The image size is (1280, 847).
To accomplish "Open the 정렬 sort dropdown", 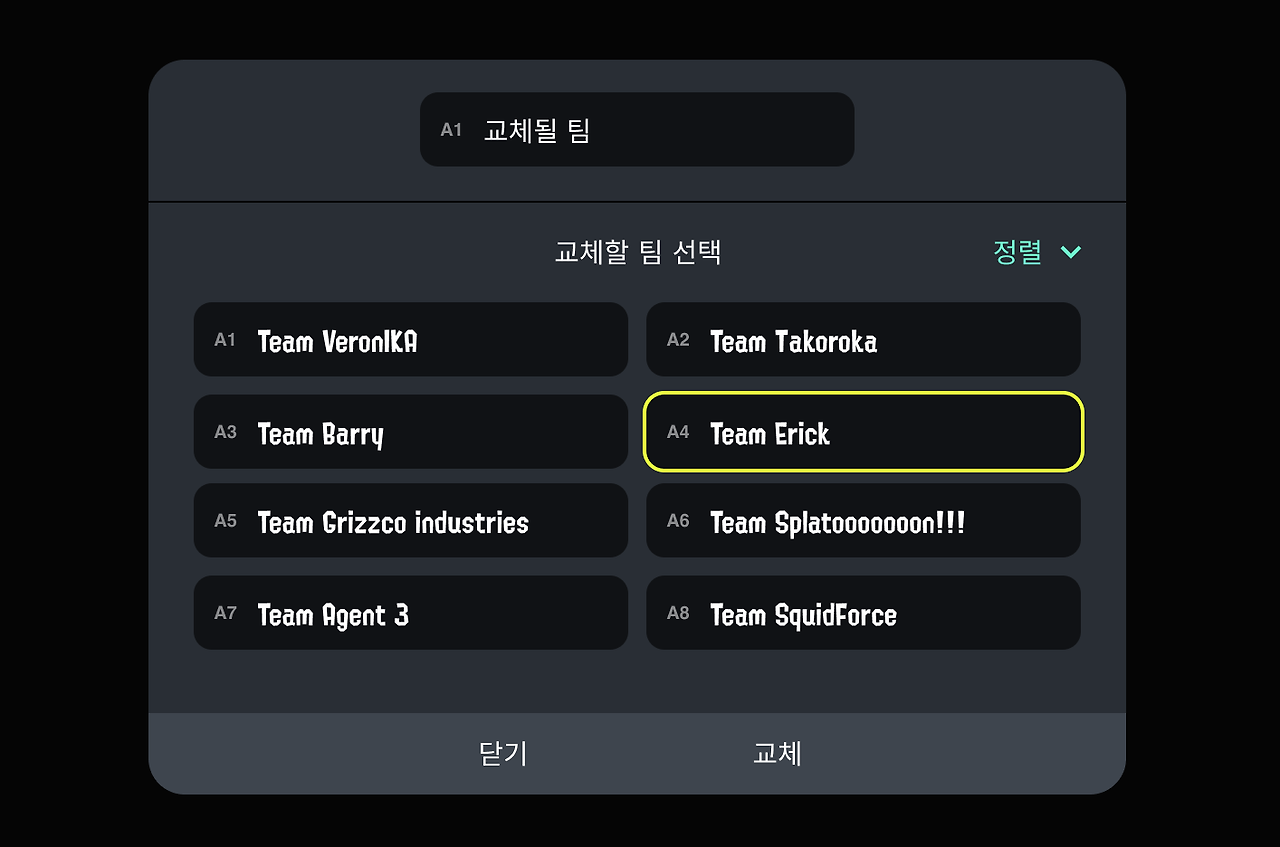I will coord(1019,252).
